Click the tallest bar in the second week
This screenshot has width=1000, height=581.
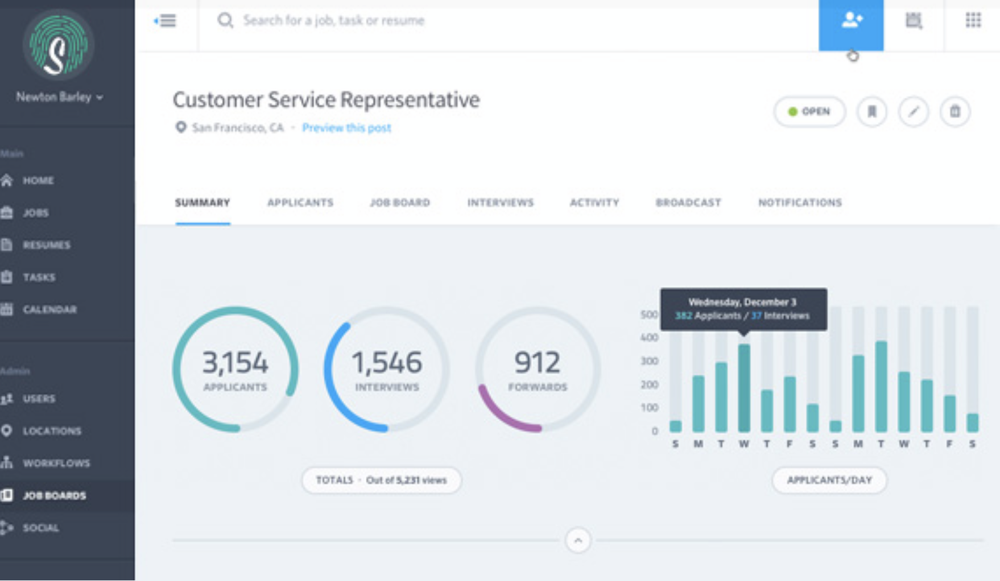(881, 386)
